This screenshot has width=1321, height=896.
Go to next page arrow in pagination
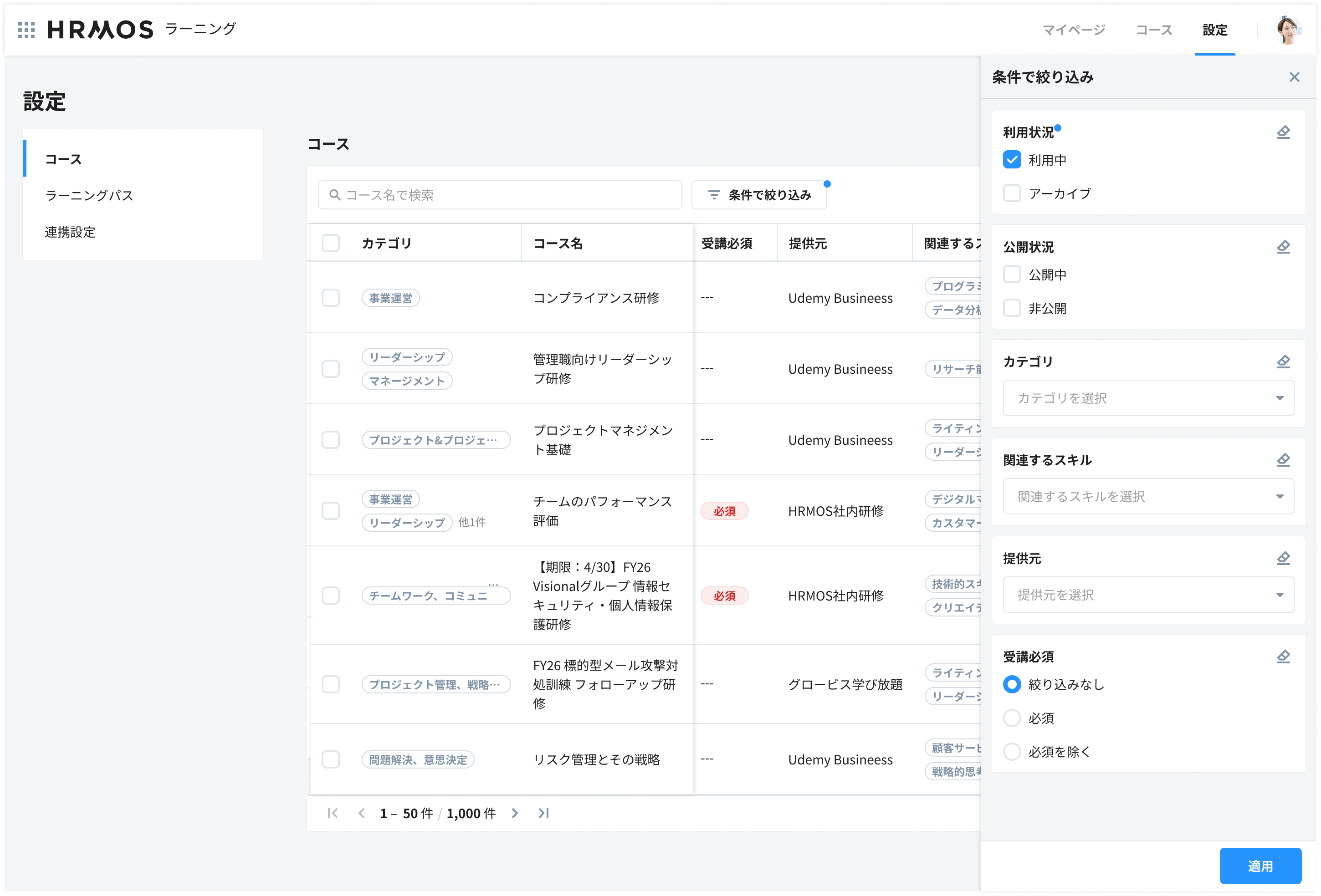coord(514,813)
